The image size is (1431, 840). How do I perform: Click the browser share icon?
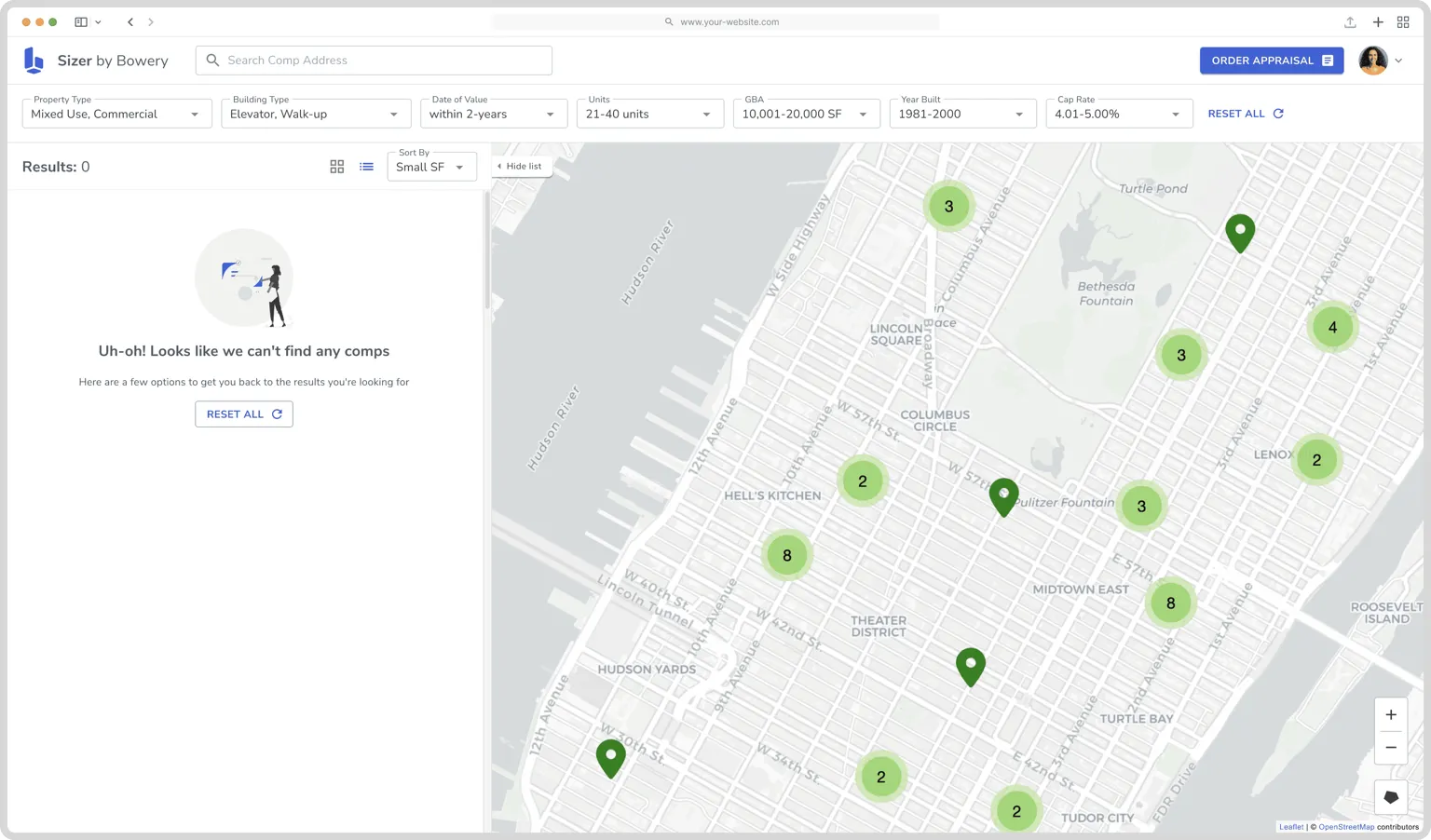click(1350, 21)
